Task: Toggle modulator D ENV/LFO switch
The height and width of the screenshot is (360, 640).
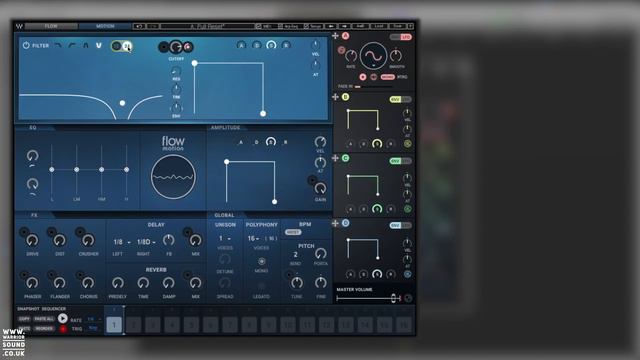Action: tap(400, 225)
